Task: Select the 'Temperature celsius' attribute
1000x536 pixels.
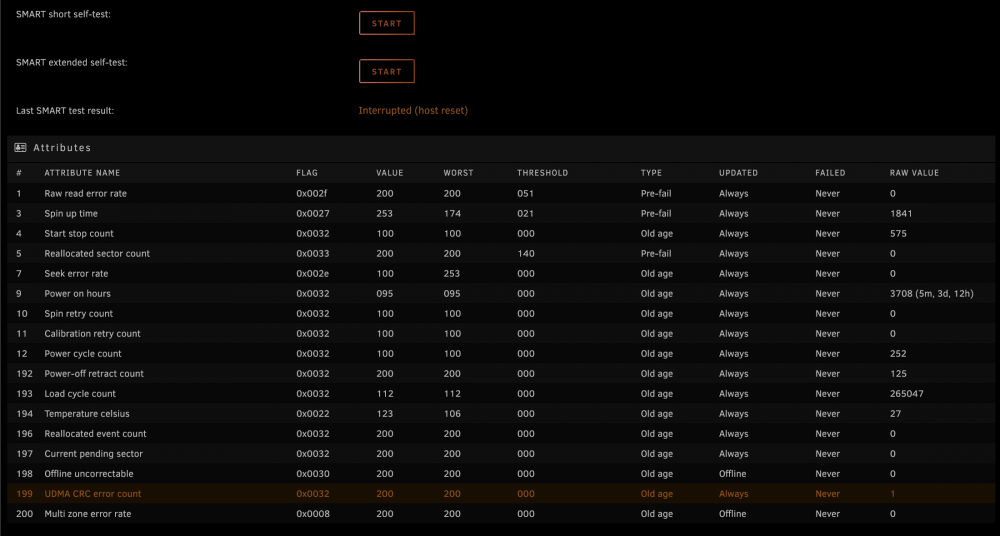Action: (87, 413)
